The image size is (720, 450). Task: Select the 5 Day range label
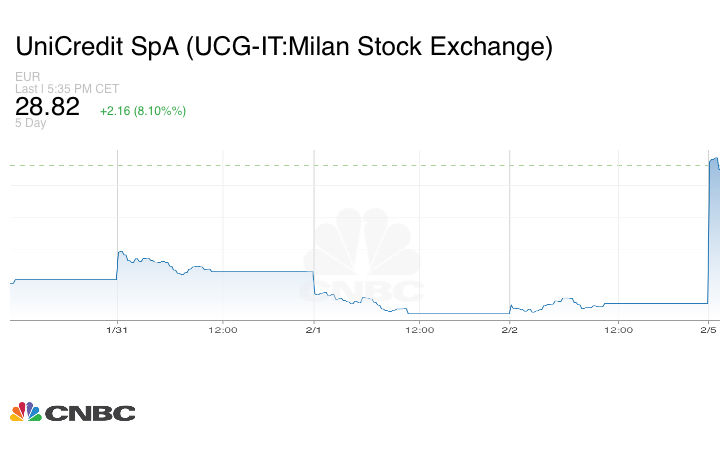tap(30, 124)
